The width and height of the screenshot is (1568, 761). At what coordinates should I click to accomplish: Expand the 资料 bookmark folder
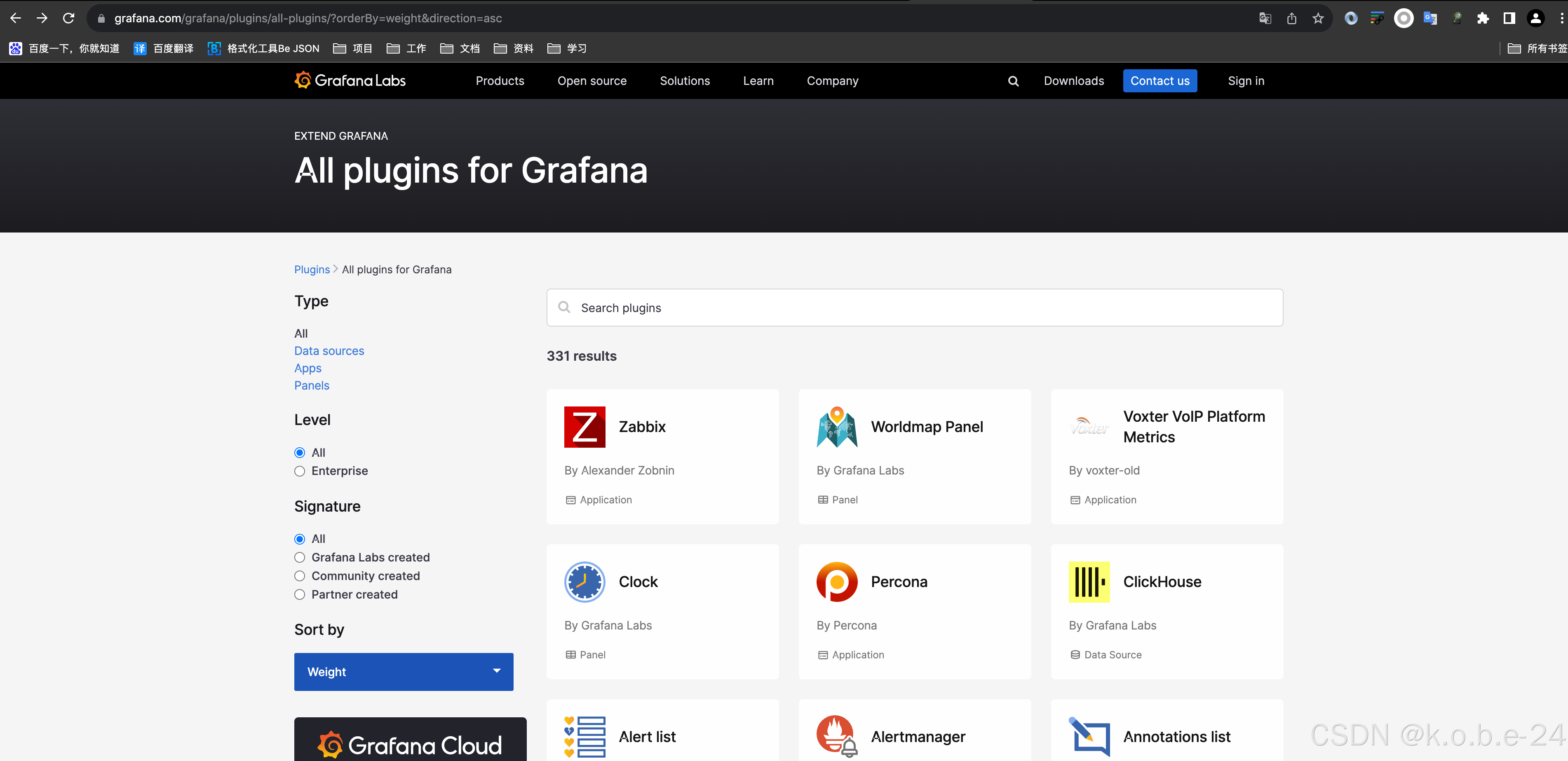(x=513, y=49)
